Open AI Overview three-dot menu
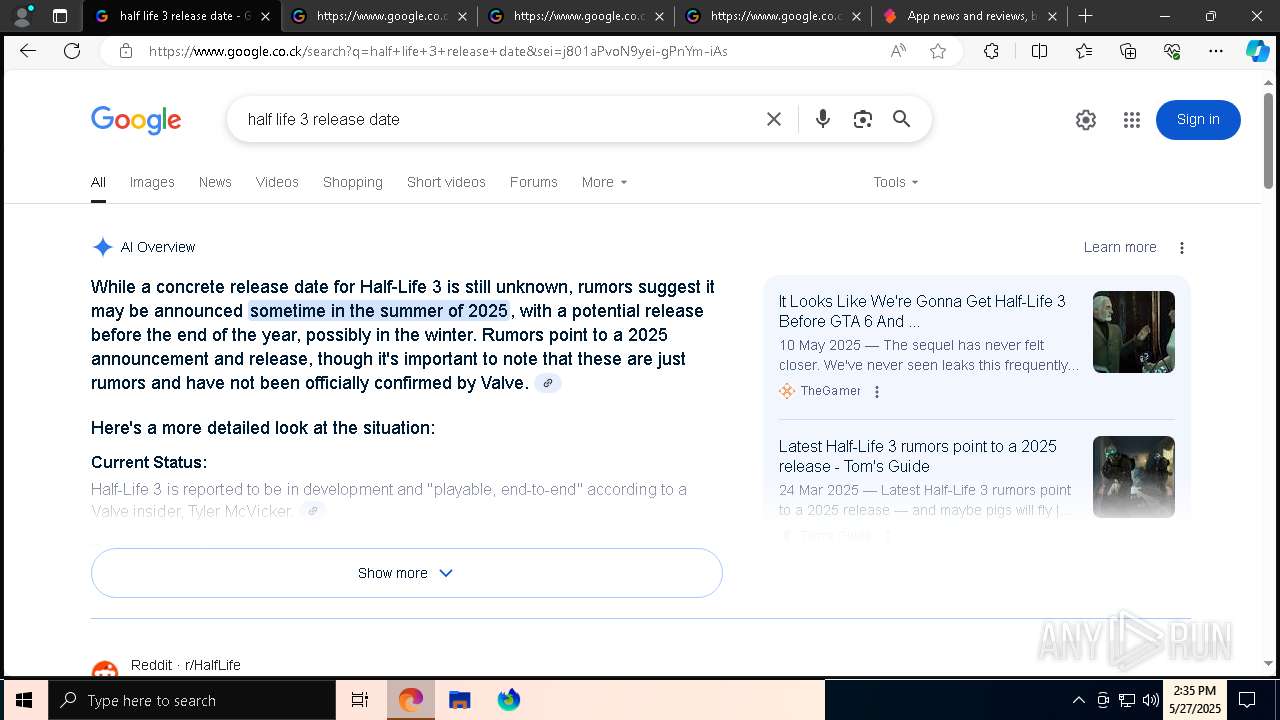Image resolution: width=1280 pixels, height=720 pixels. (1182, 248)
